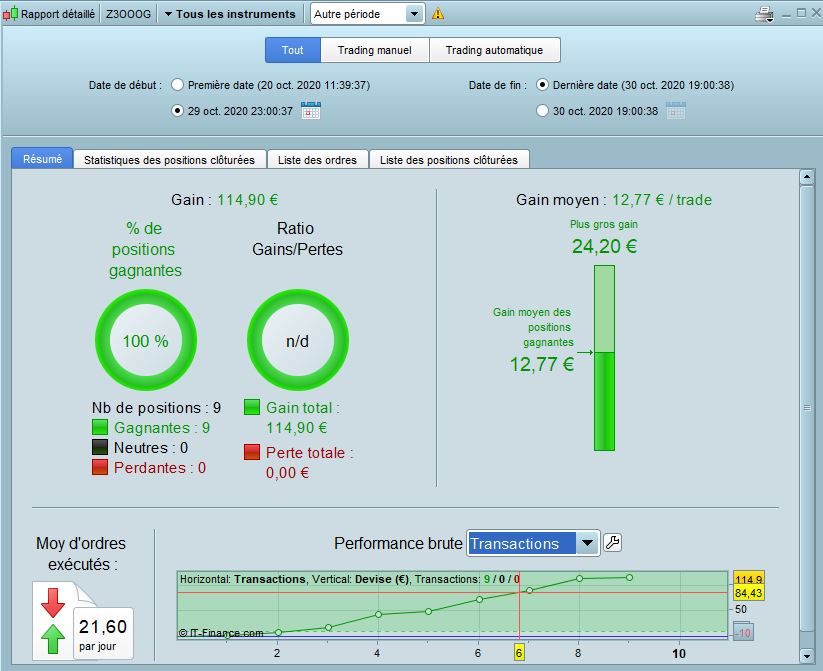
Task: Select the 29 oct. 2020 start date option
Action: pyautogui.click(x=177, y=111)
